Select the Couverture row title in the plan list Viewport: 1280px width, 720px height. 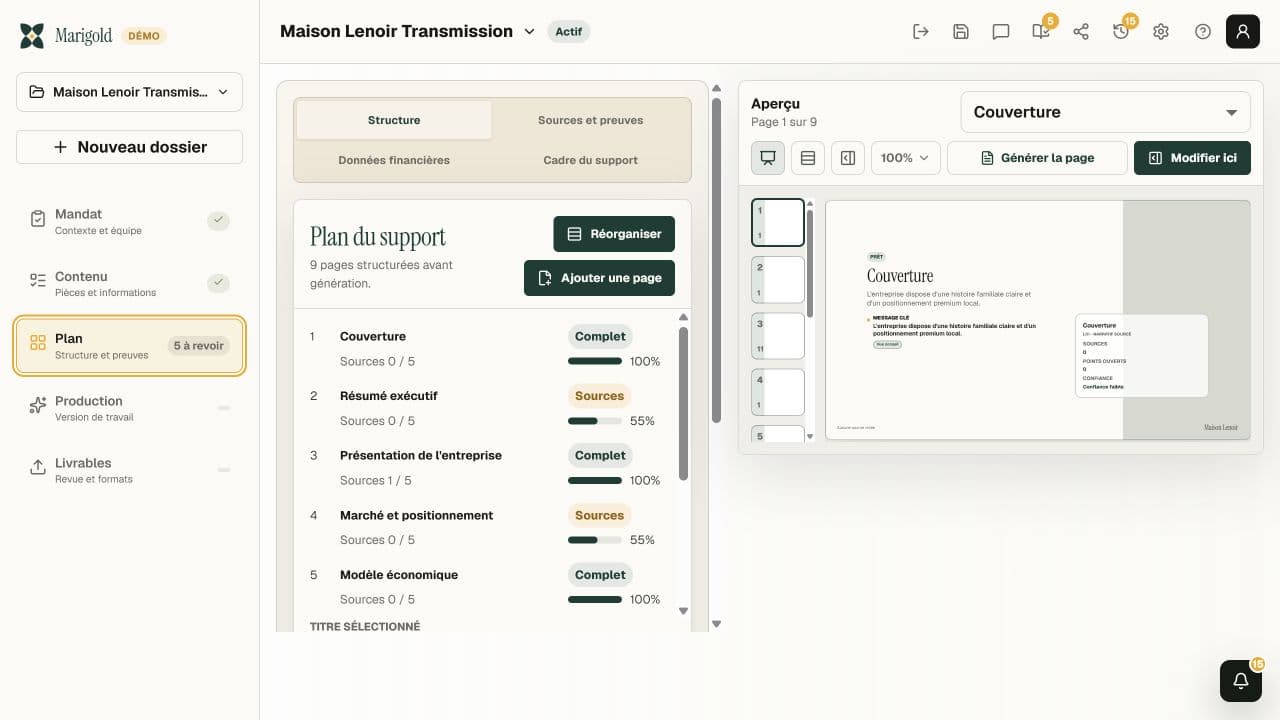(373, 336)
